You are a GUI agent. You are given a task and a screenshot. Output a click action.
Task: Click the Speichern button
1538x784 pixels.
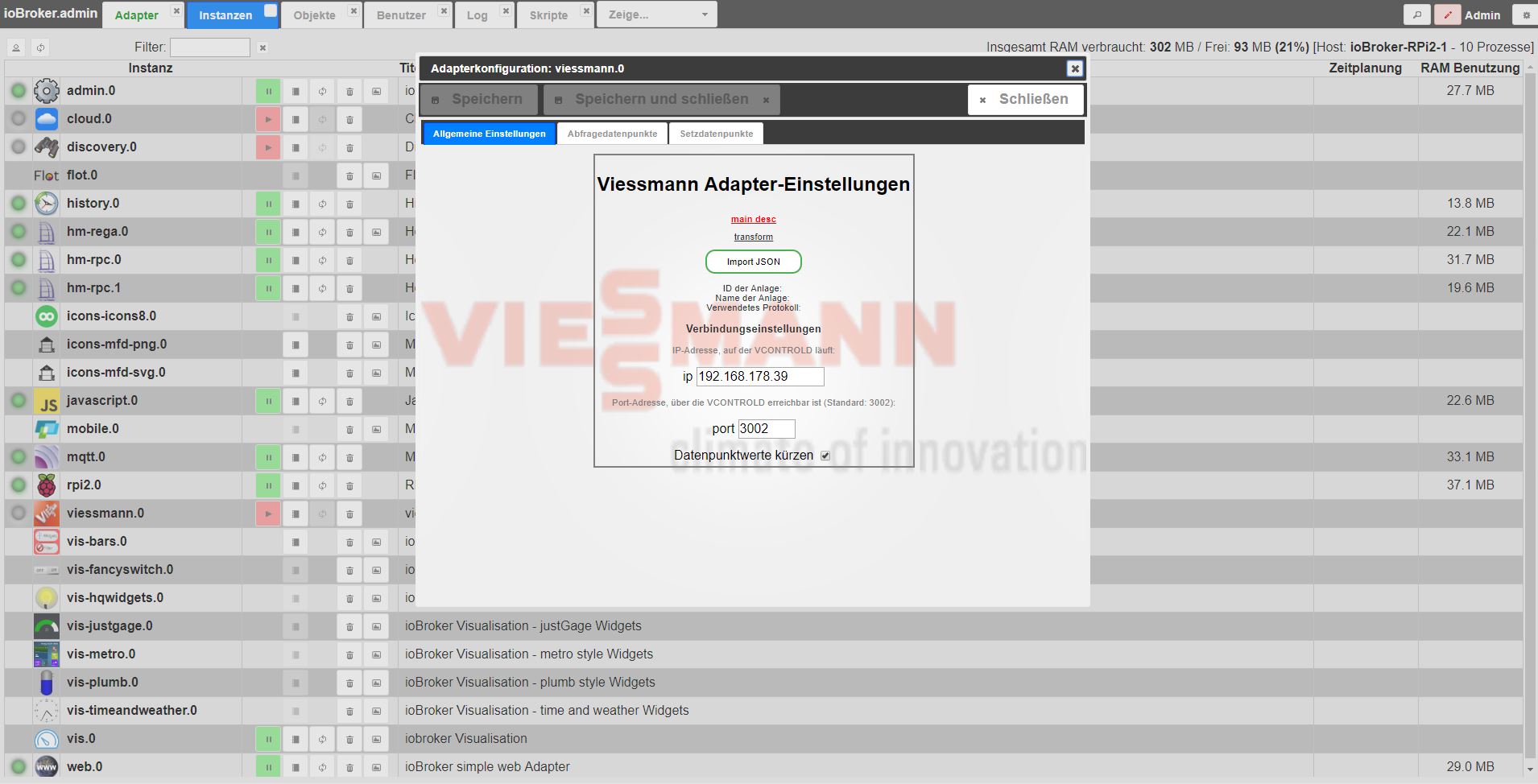point(479,99)
